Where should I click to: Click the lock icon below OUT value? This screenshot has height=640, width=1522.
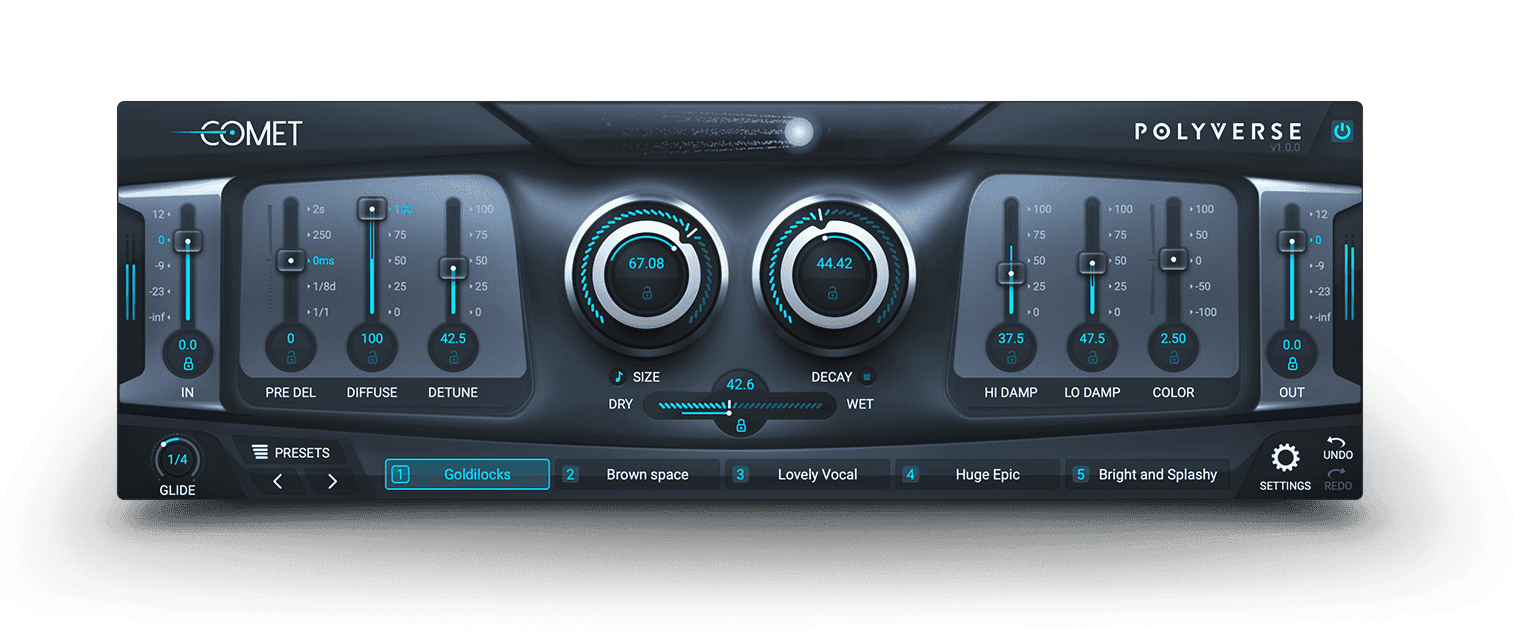point(1292,364)
